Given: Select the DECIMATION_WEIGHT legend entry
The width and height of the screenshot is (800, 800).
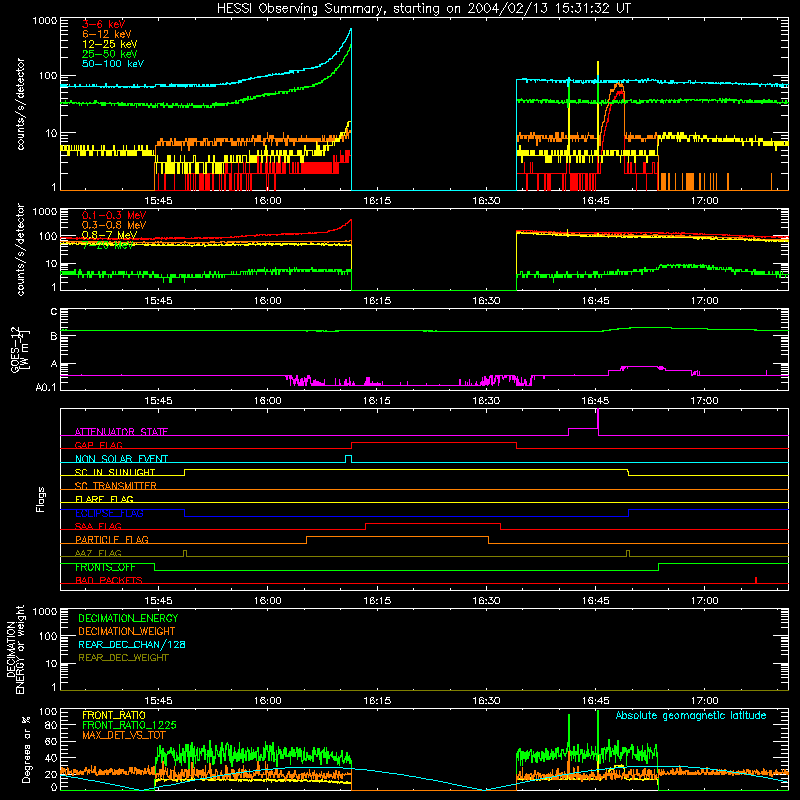Looking at the screenshot, I should pyautogui.click(x=127, y=631).
